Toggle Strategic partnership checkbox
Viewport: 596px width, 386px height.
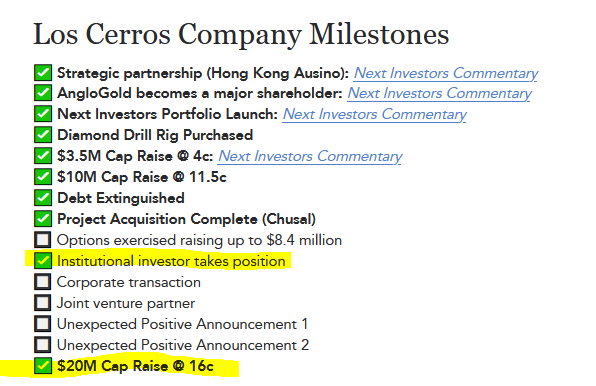43,73
